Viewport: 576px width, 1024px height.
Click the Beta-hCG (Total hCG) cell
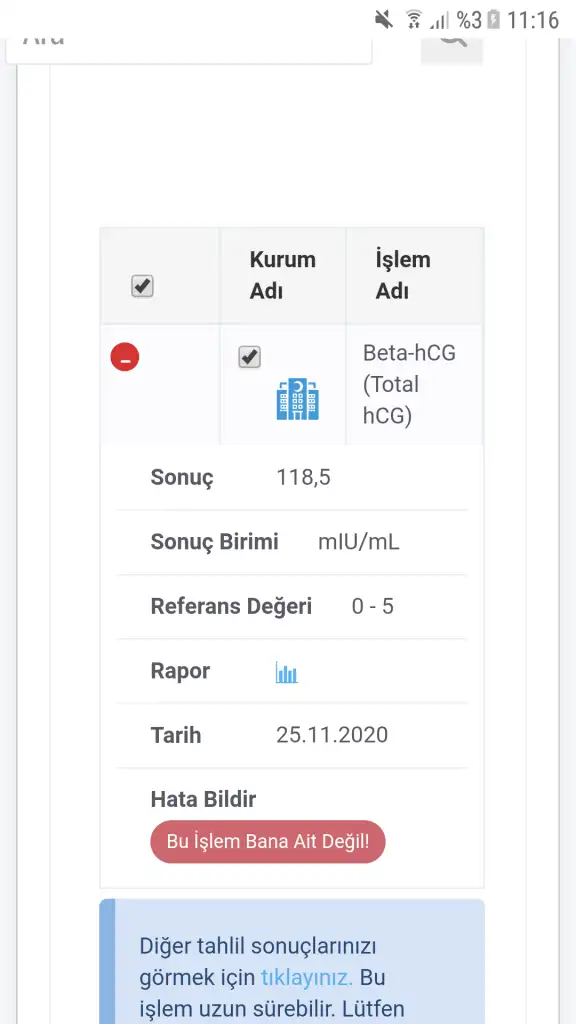[x=409, y=384]
